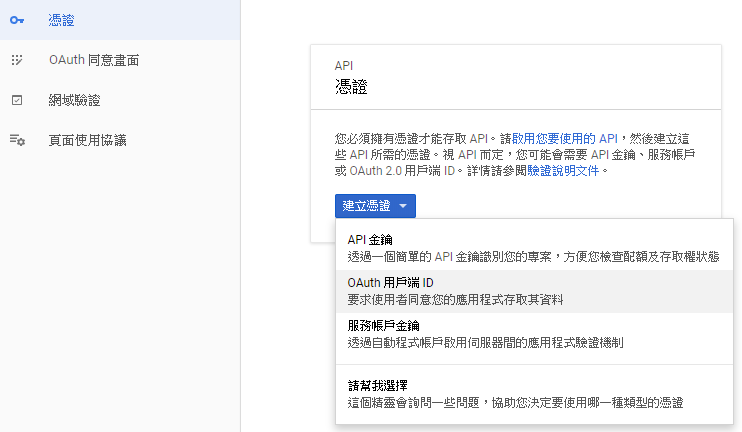Viewport: 742px width, 432px height.
Task: Open the 啟用您要使用的 API link
Action: coord(565,139)
